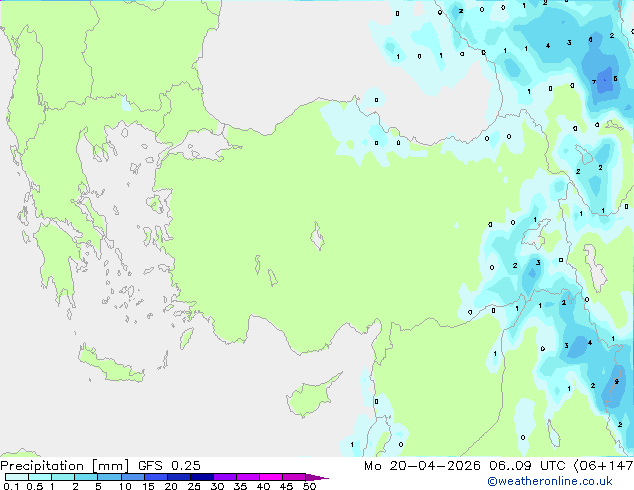This screenshot has width=634, height=490.
Task: Click the 'Precipitation [mm]' title text
Action: [x=65, y=466]
